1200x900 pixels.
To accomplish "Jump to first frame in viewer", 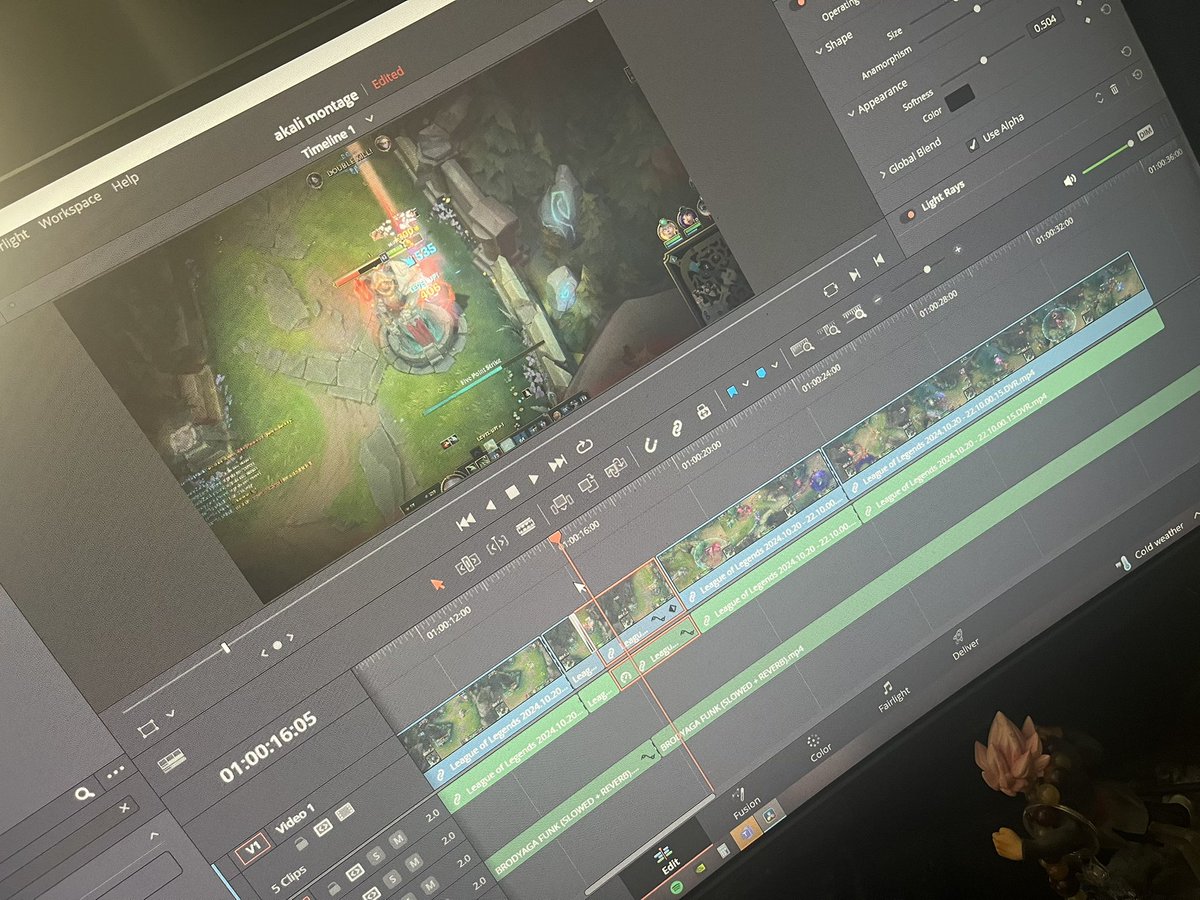I will point(464,523).
